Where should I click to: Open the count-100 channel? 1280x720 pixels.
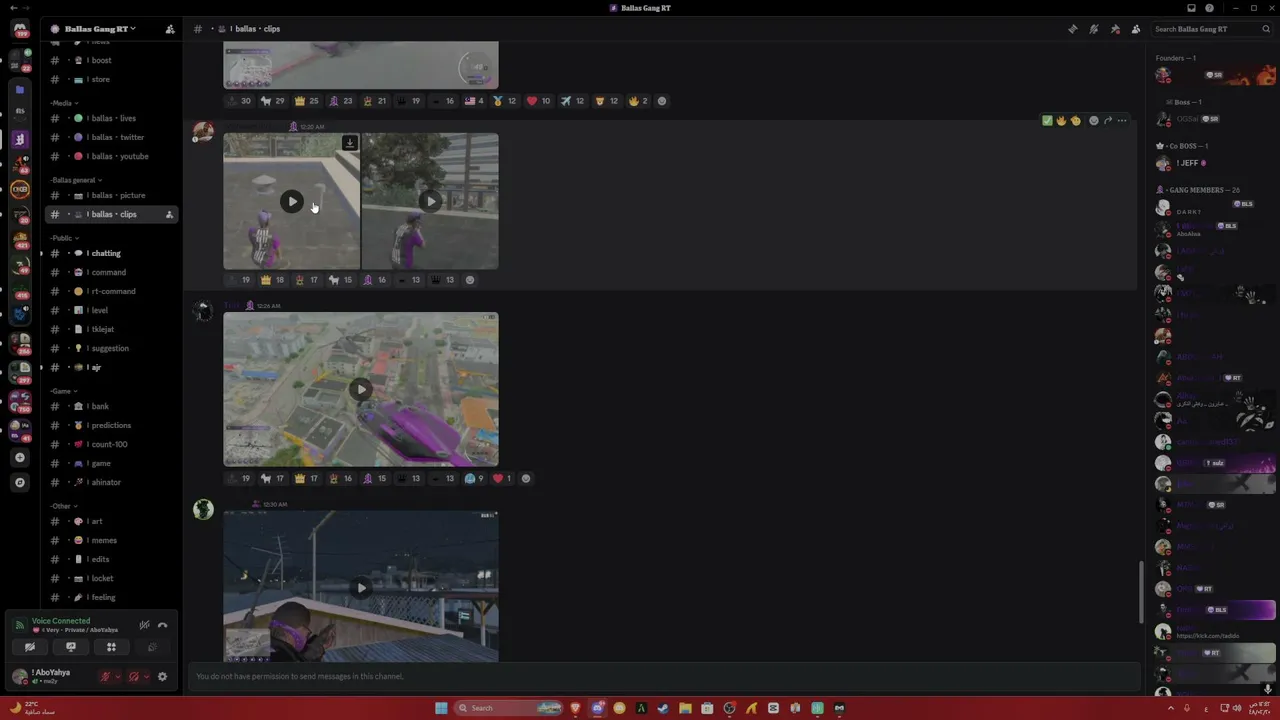click(x=112, y=444)
